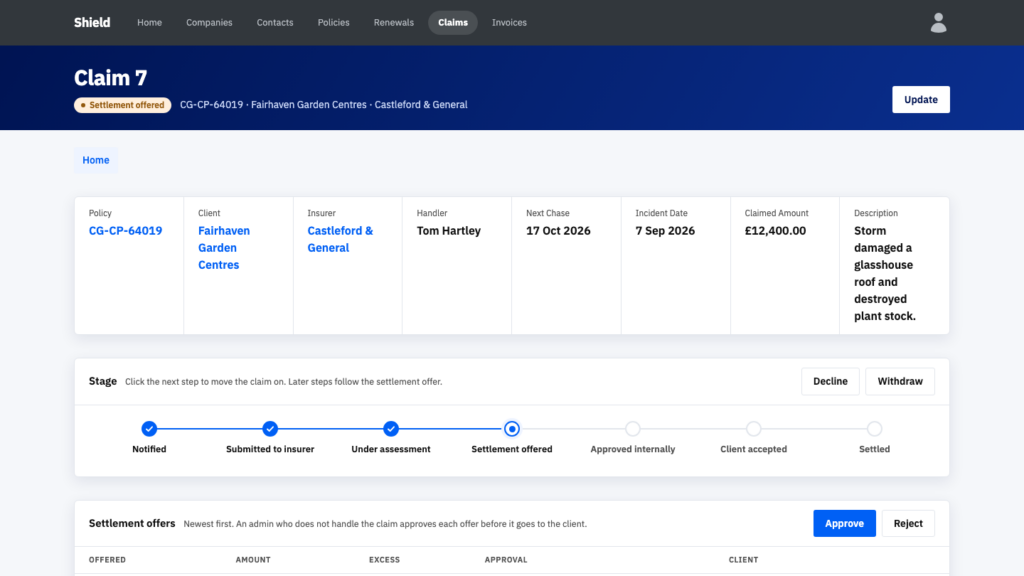This screenshot has width=1024, height=576.
Task: Click the OFFERED column header
Action: pos(107,560)
